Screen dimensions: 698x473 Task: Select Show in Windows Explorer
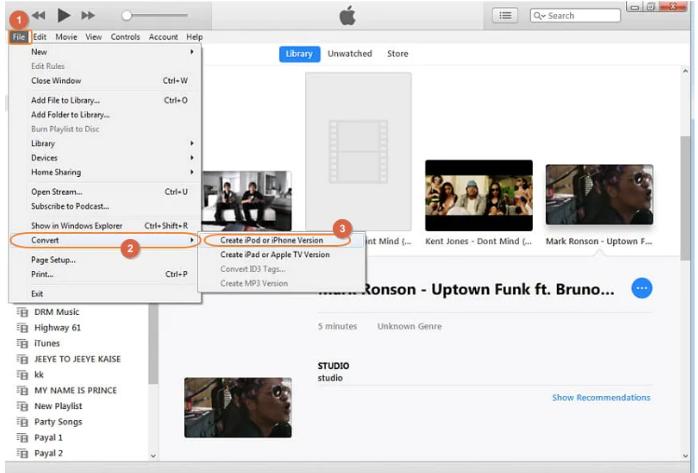point(105,226)
